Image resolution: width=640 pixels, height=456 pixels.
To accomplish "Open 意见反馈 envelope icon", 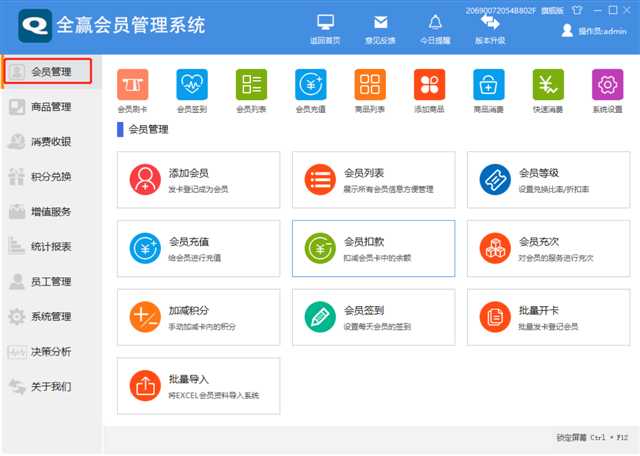I will (380, 22).
